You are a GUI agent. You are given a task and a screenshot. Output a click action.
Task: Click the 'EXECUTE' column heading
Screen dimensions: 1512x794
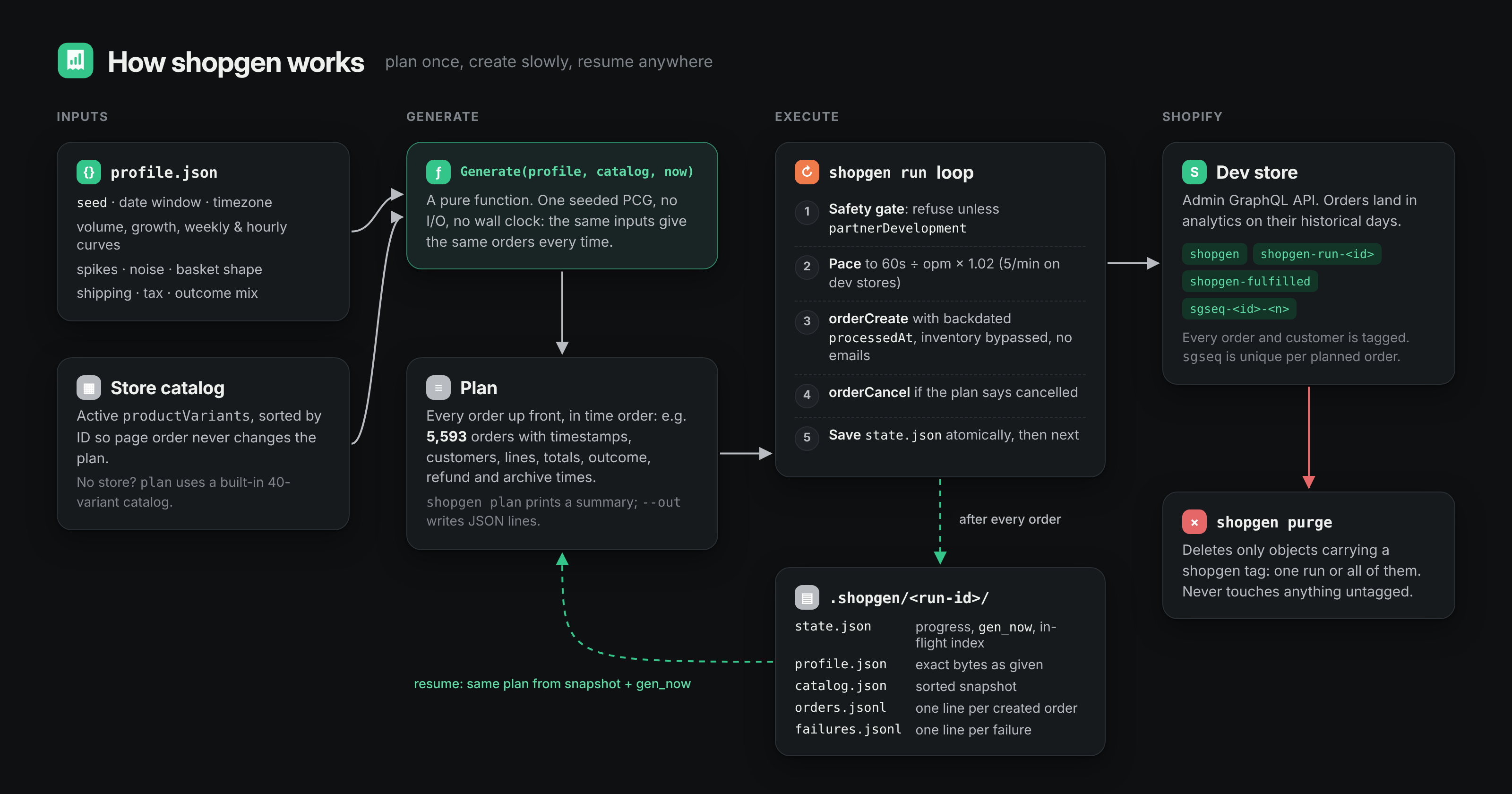[807, 116]
